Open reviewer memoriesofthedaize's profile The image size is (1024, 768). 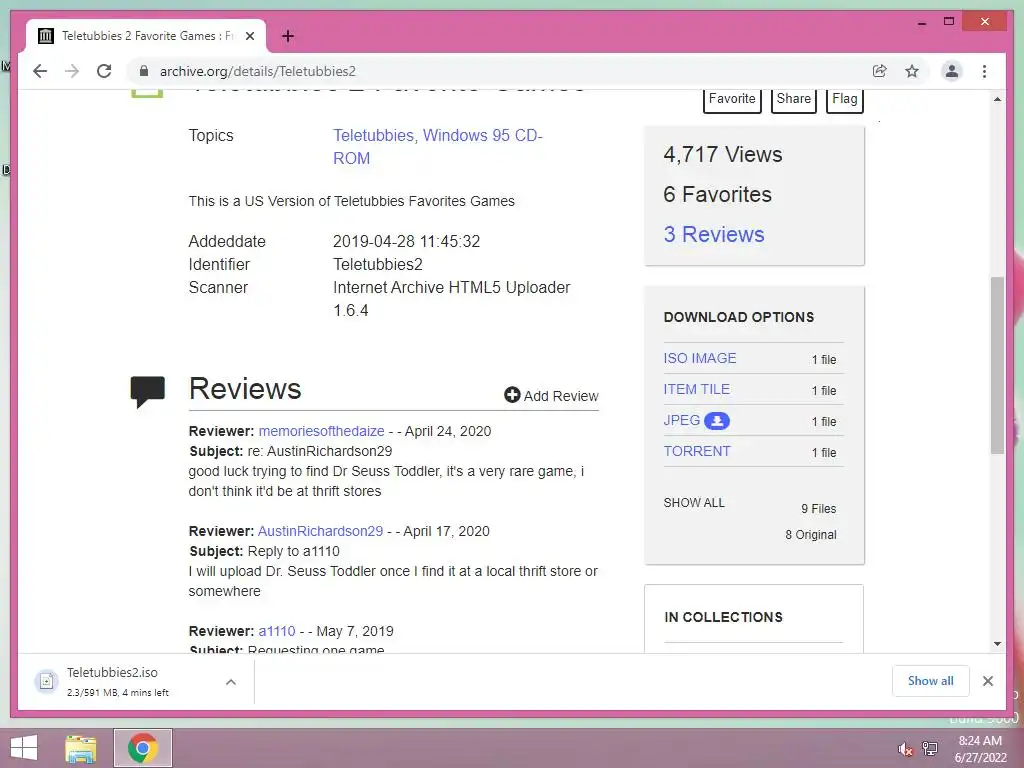coord(321,431)
